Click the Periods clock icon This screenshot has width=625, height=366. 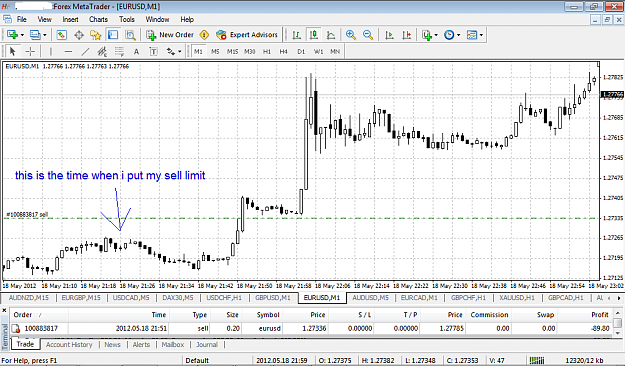[x=449, y=35]
